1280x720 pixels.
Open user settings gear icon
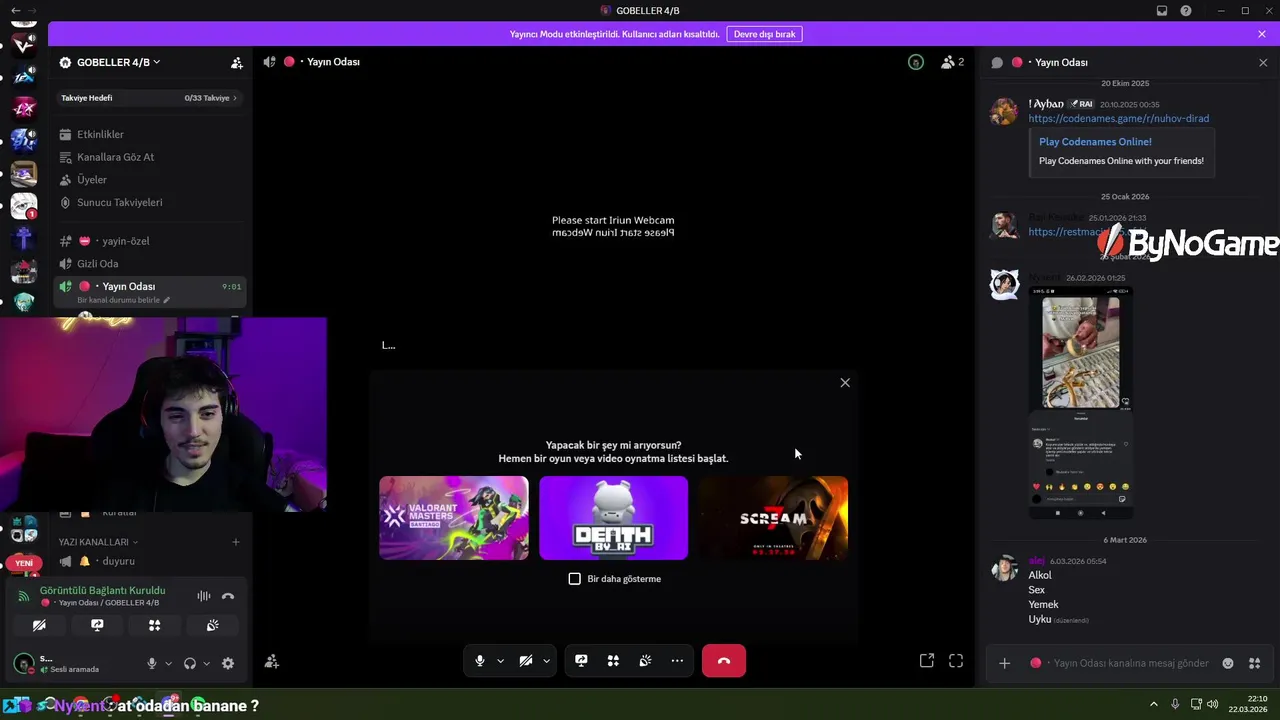tap(228, 663)
